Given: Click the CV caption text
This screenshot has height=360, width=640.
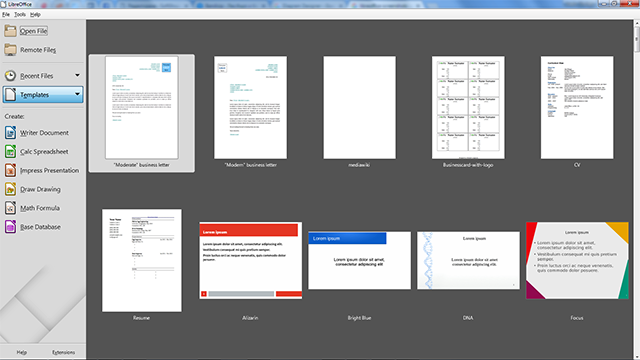Looking at the screenshot, I should pyautogui.click(x=577, y=165).
